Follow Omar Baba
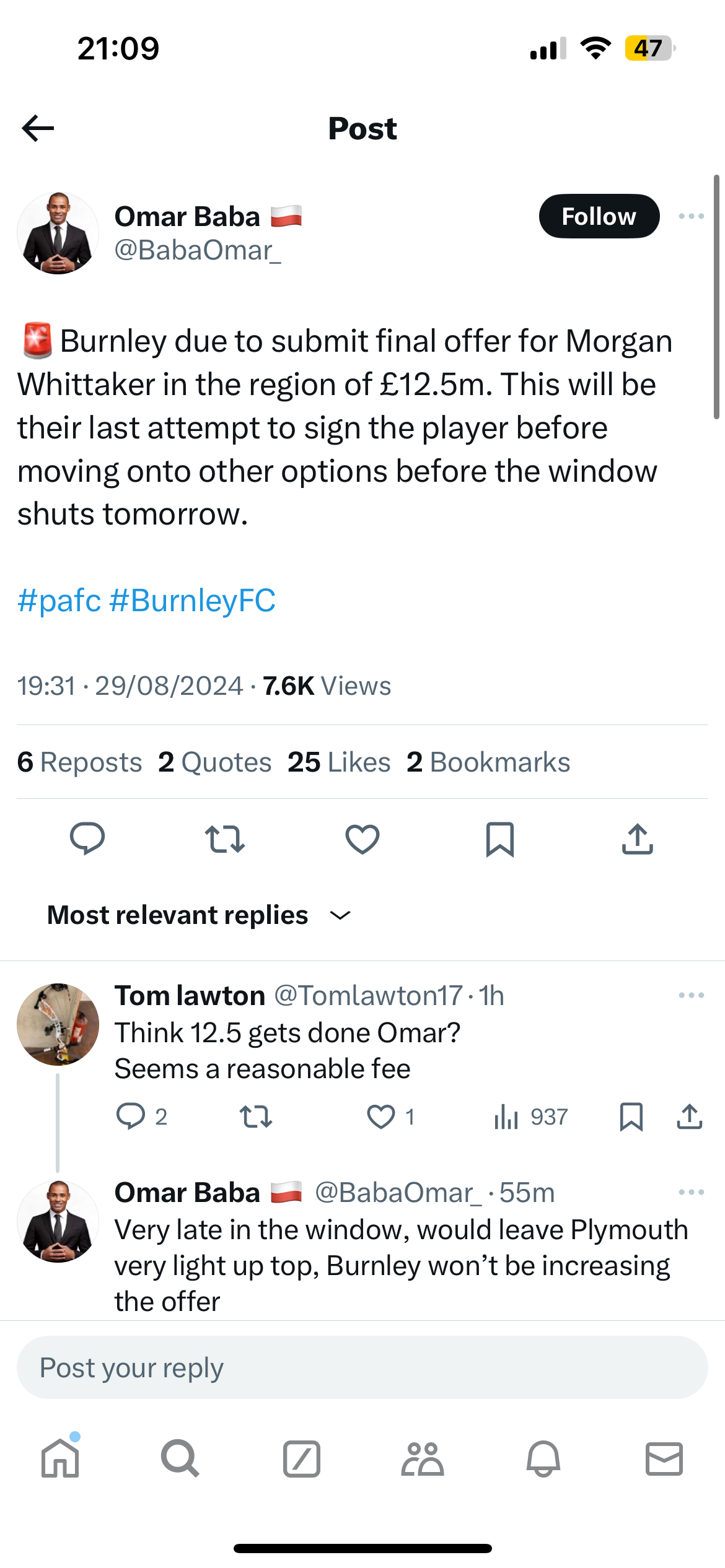The width and height of the screenshot is (725, 1568). click(599, 216)
